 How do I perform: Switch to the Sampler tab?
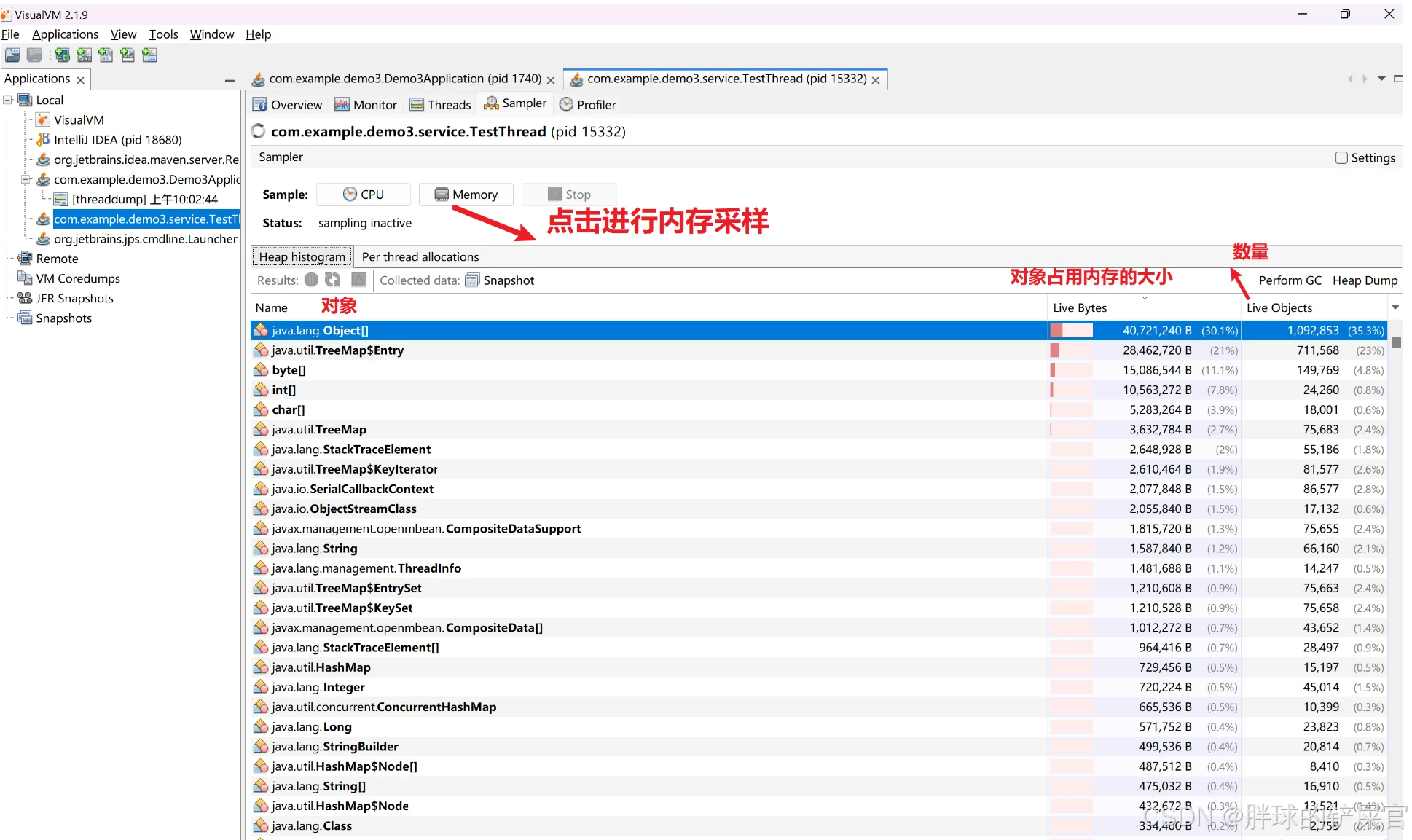[515, 103]
